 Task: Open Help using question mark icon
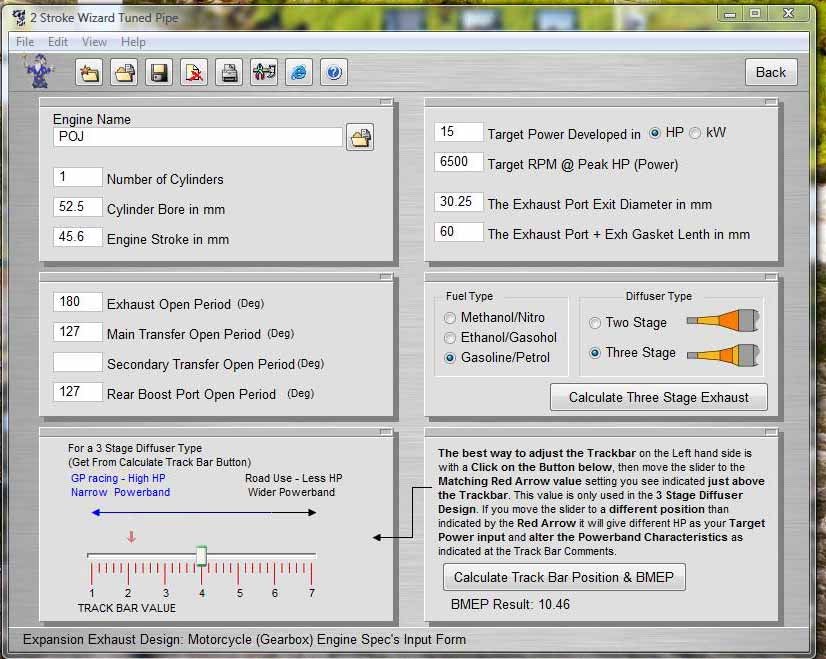click(x=333, y=72)
